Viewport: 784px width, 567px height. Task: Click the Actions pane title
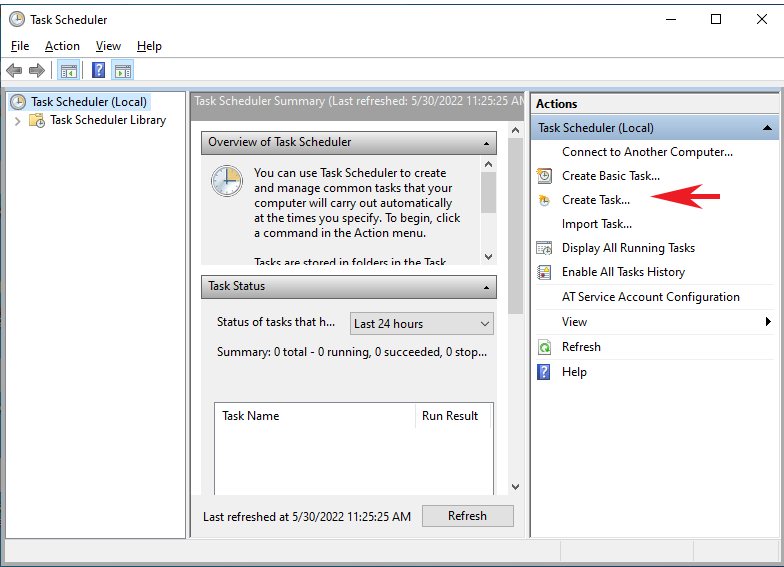click(x=556, y=104)
